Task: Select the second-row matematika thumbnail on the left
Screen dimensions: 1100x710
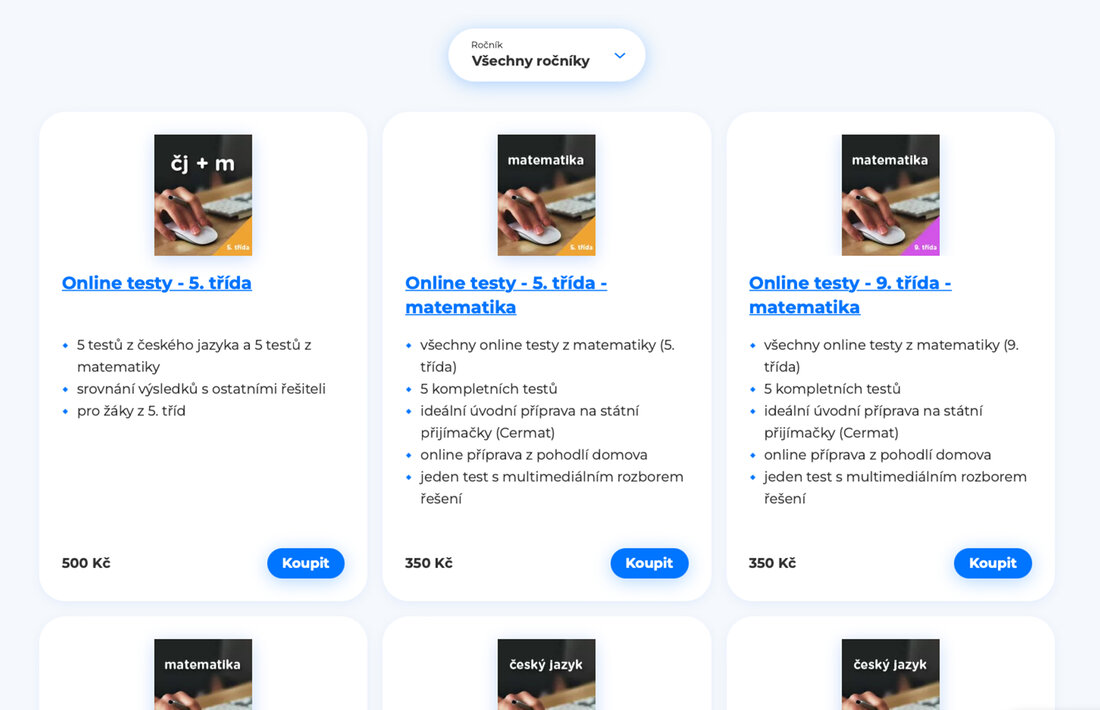Action: coord(203,674)
